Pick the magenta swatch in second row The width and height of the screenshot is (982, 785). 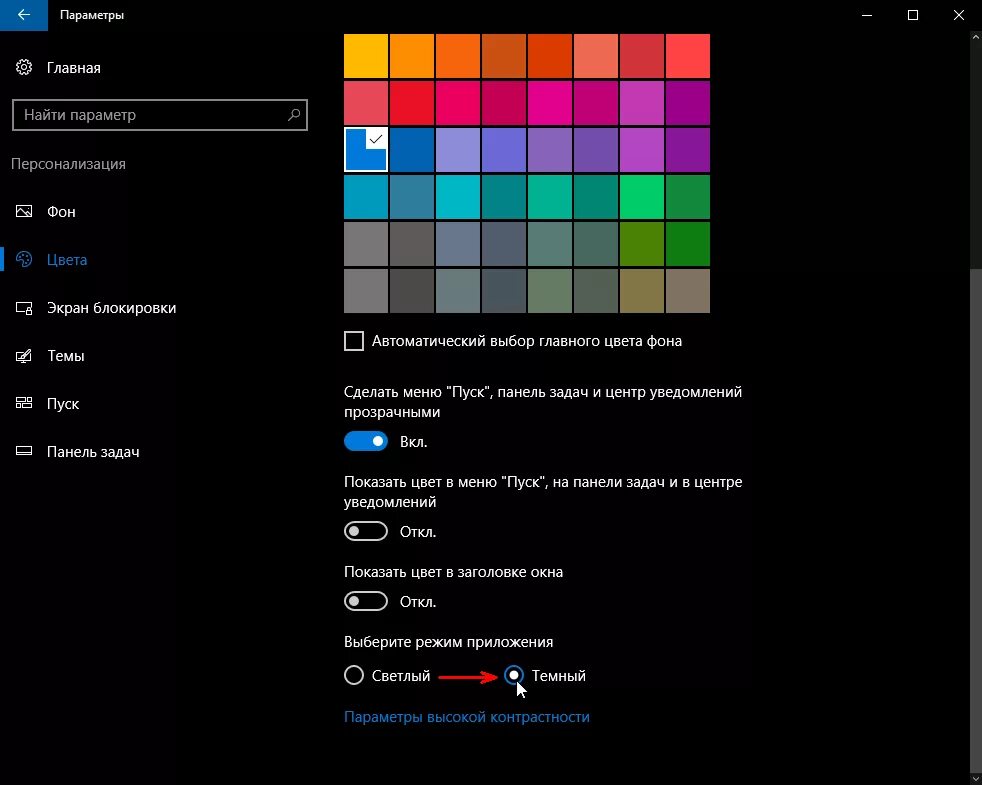point(550,103)
